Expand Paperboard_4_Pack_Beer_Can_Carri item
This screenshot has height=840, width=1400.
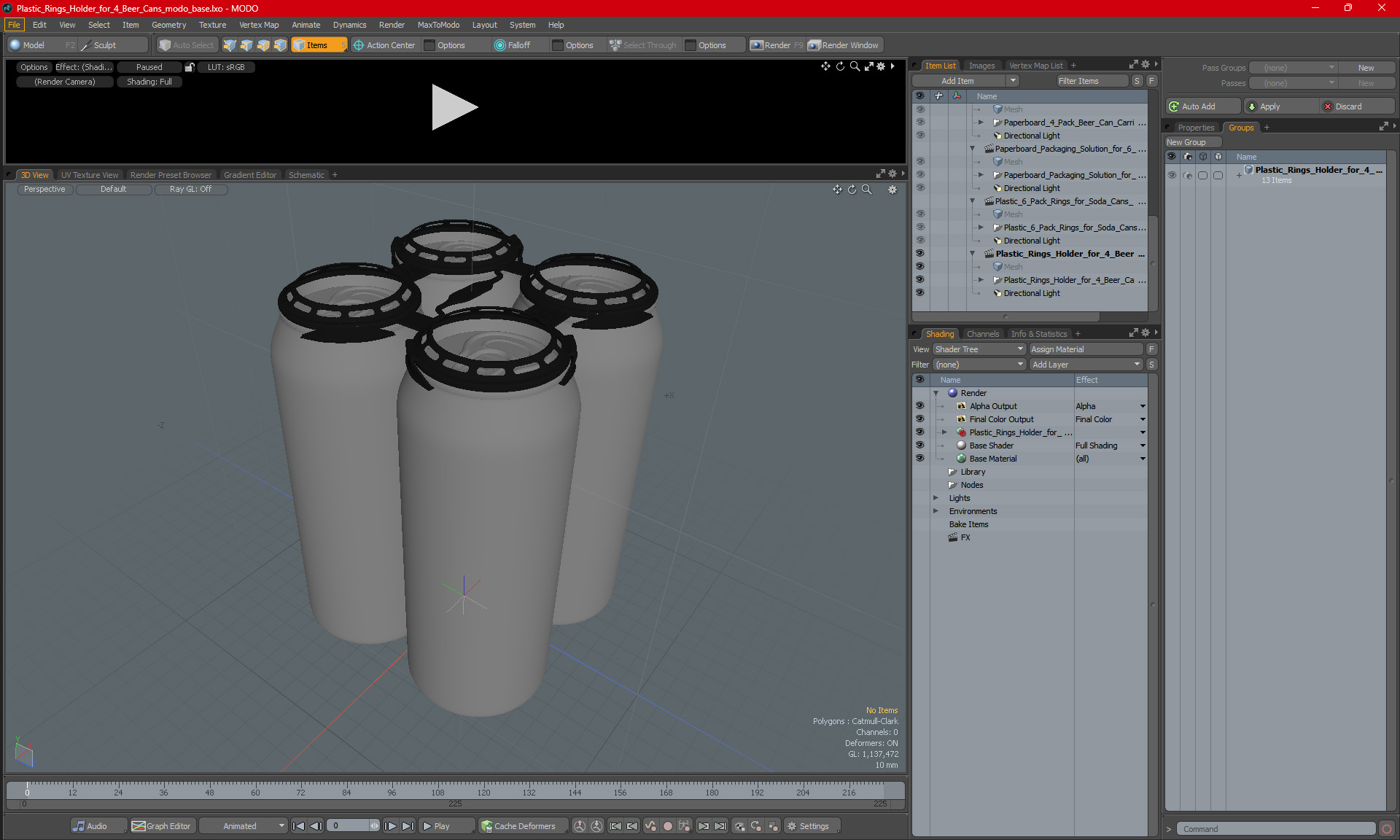coord(981,122)
